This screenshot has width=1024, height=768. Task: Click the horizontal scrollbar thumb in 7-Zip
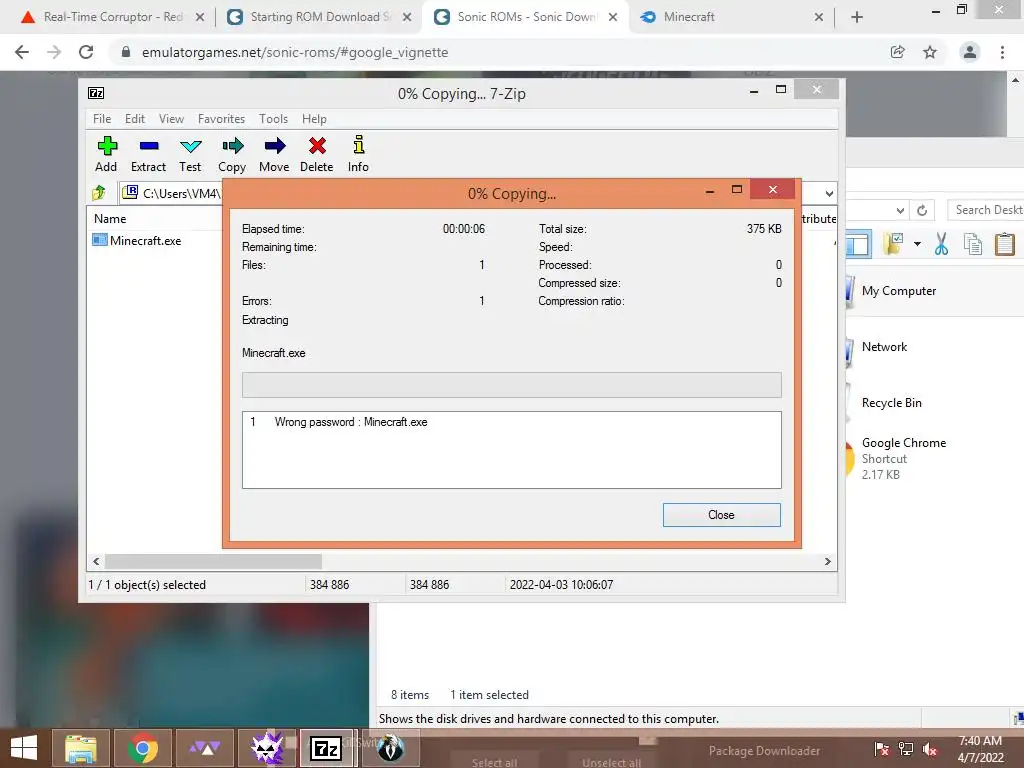click(214, 561)
